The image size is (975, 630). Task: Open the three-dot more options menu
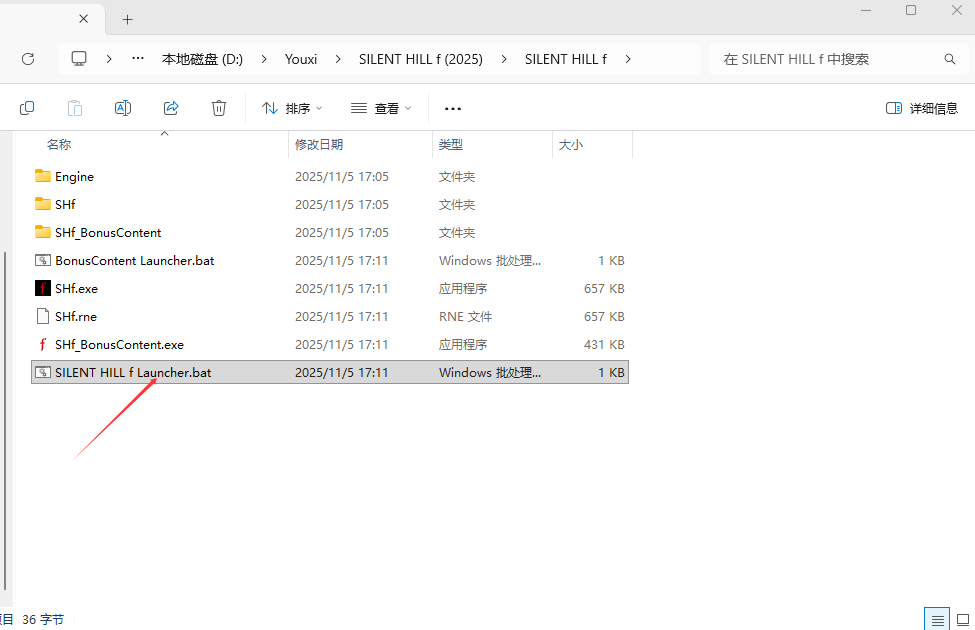point(453,108)
